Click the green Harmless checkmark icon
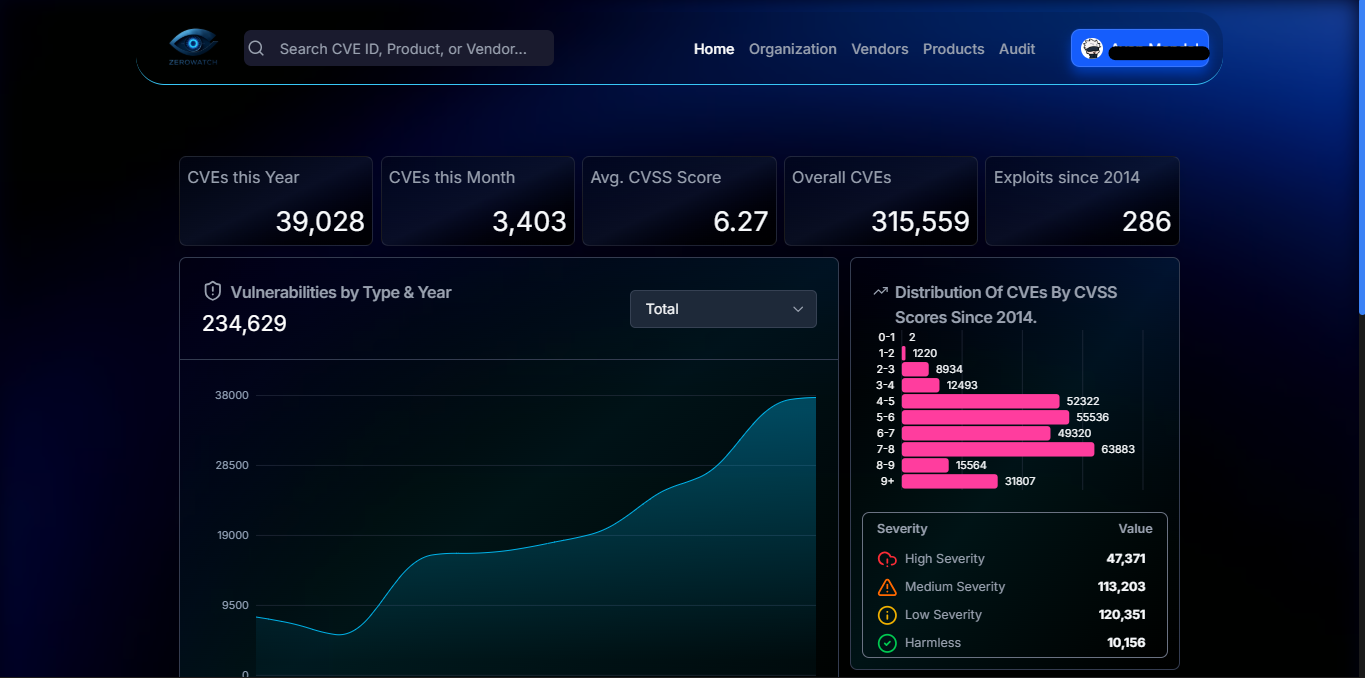Viewport: 1365px width, 678px height. point(887,643)
